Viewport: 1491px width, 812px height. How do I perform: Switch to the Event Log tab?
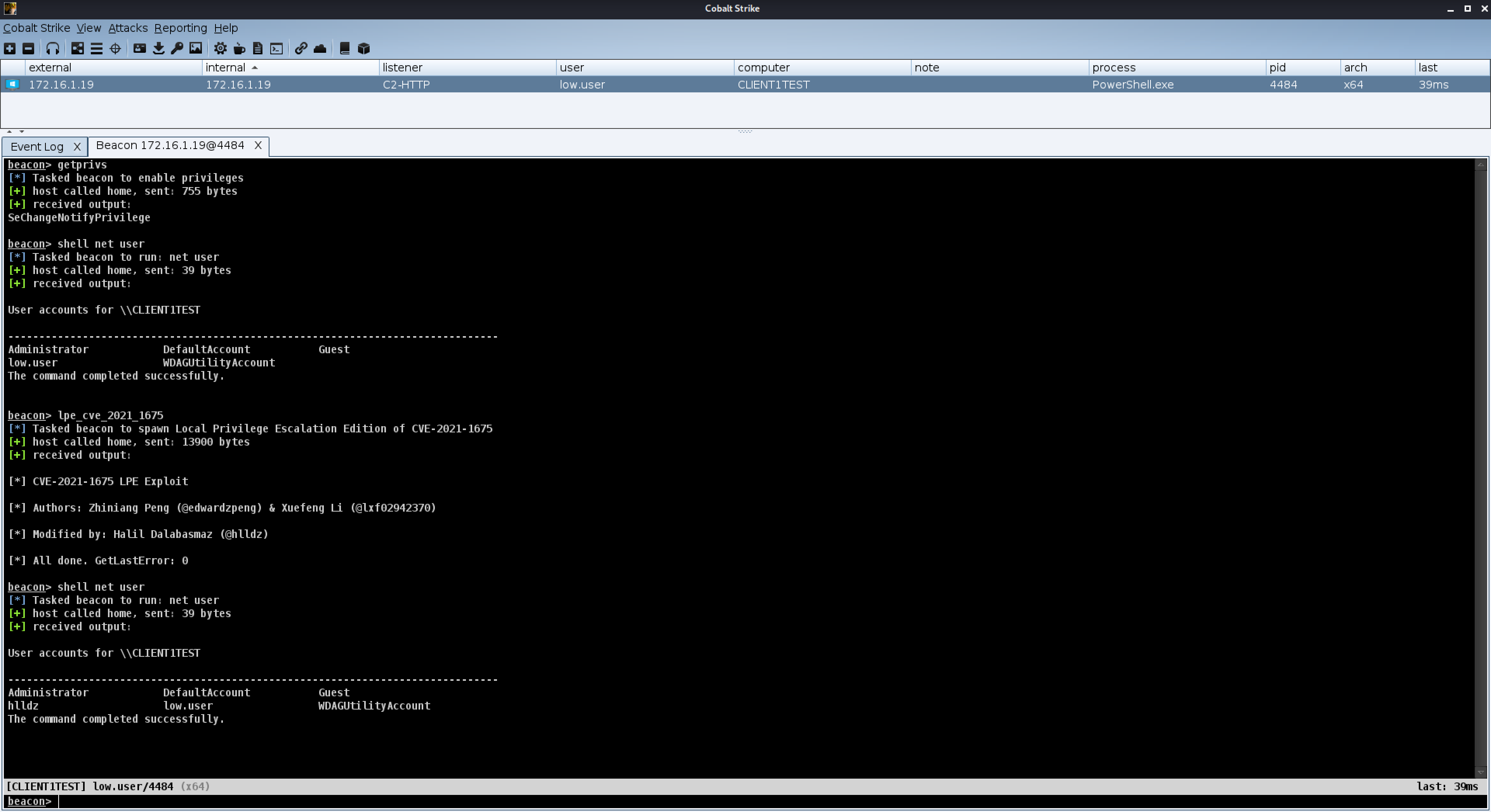click(37, 146)
